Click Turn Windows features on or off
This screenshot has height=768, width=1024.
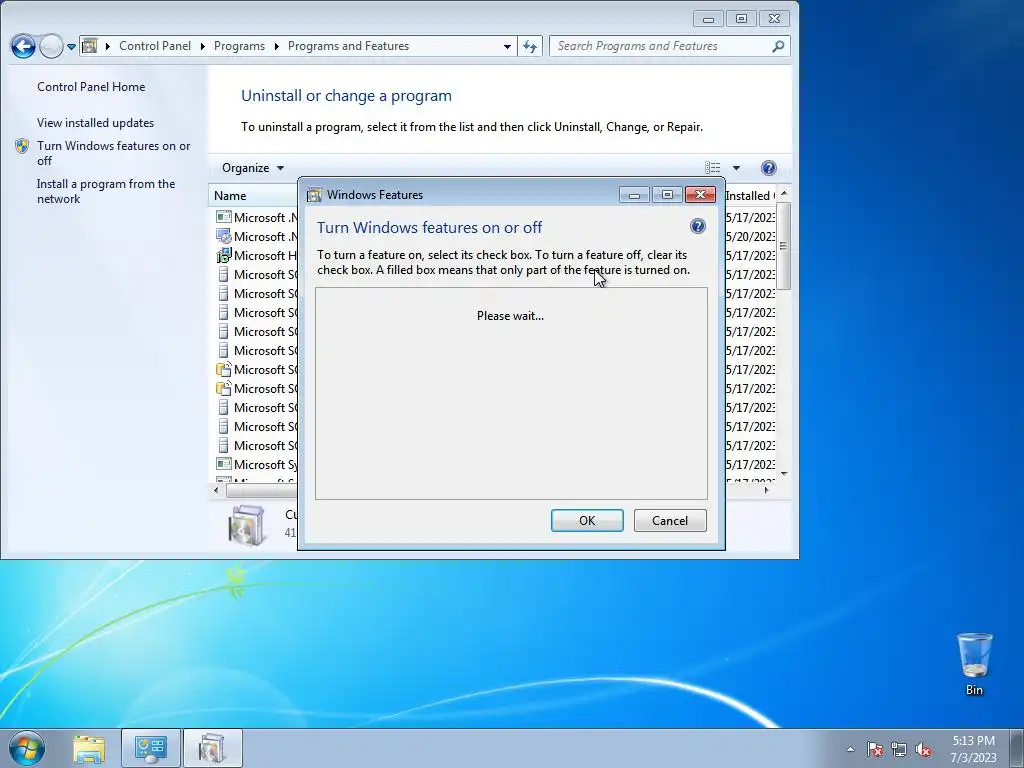[x=114, y=153]
